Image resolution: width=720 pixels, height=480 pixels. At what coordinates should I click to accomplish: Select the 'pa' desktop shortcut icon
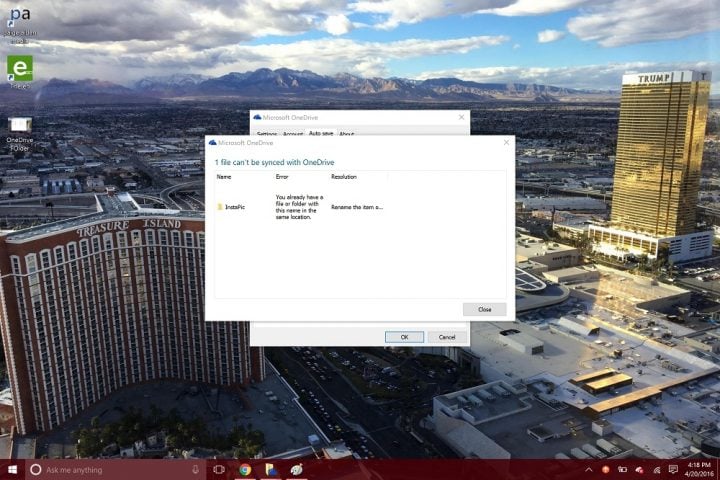coord(20,24)
